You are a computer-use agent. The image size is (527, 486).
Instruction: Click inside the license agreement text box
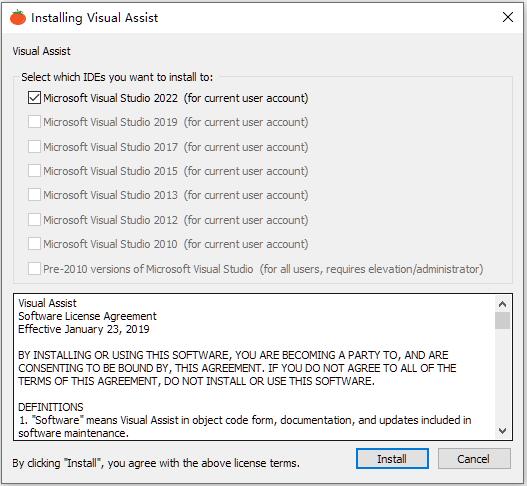coord(256,367)
